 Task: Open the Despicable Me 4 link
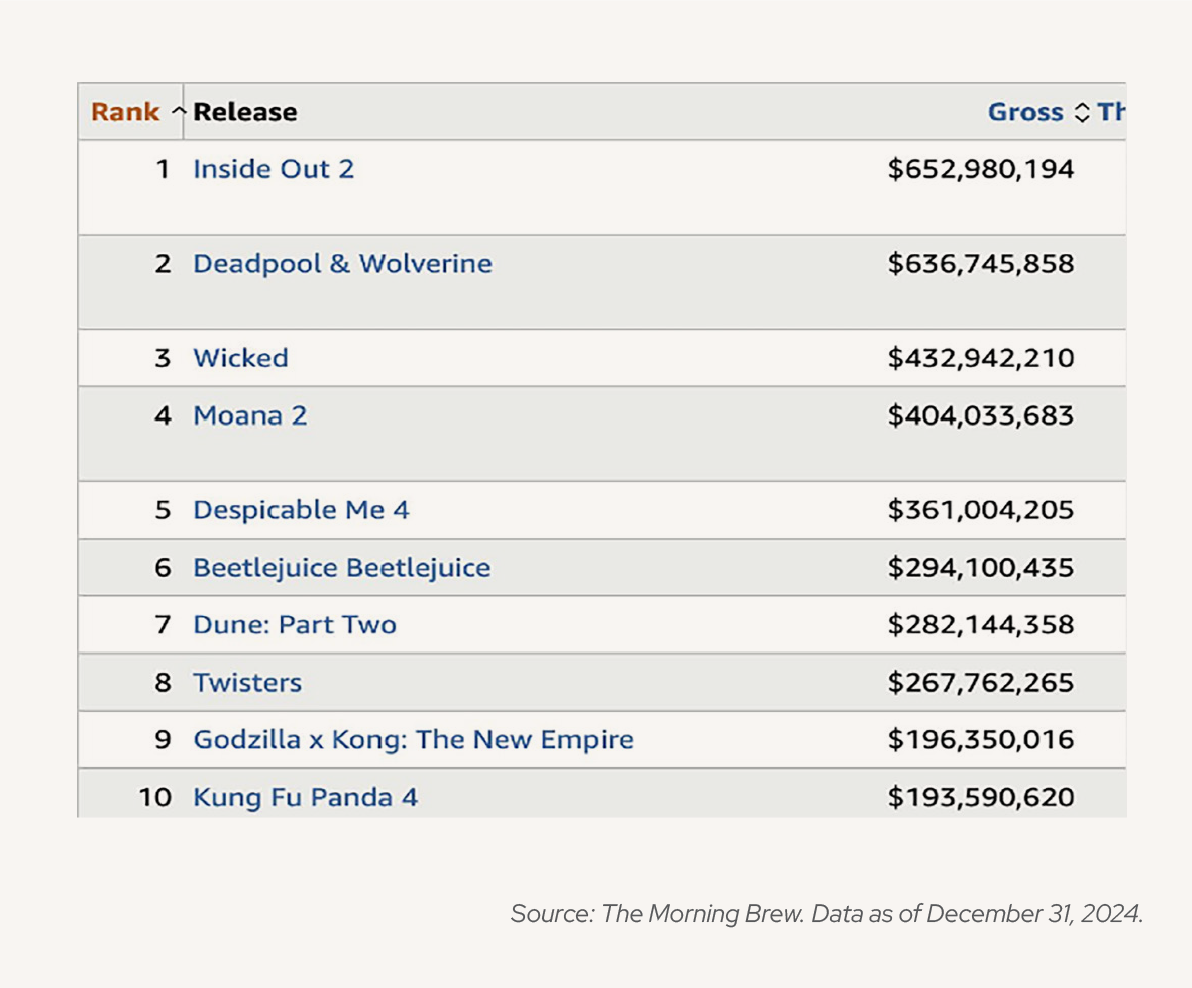[x=301, y=510]
